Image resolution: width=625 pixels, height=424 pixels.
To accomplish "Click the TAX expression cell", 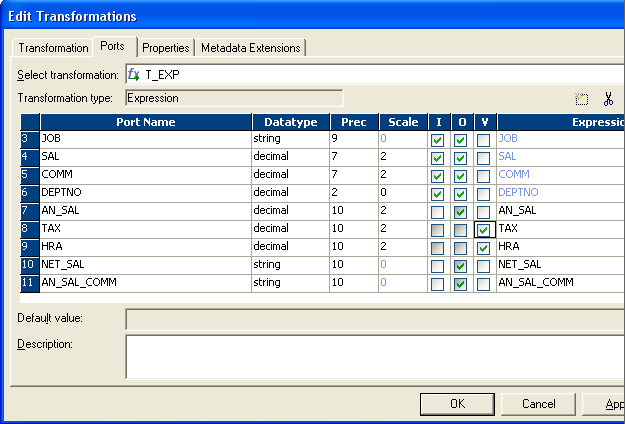I will pyautogui.click(x=561, y=230).
